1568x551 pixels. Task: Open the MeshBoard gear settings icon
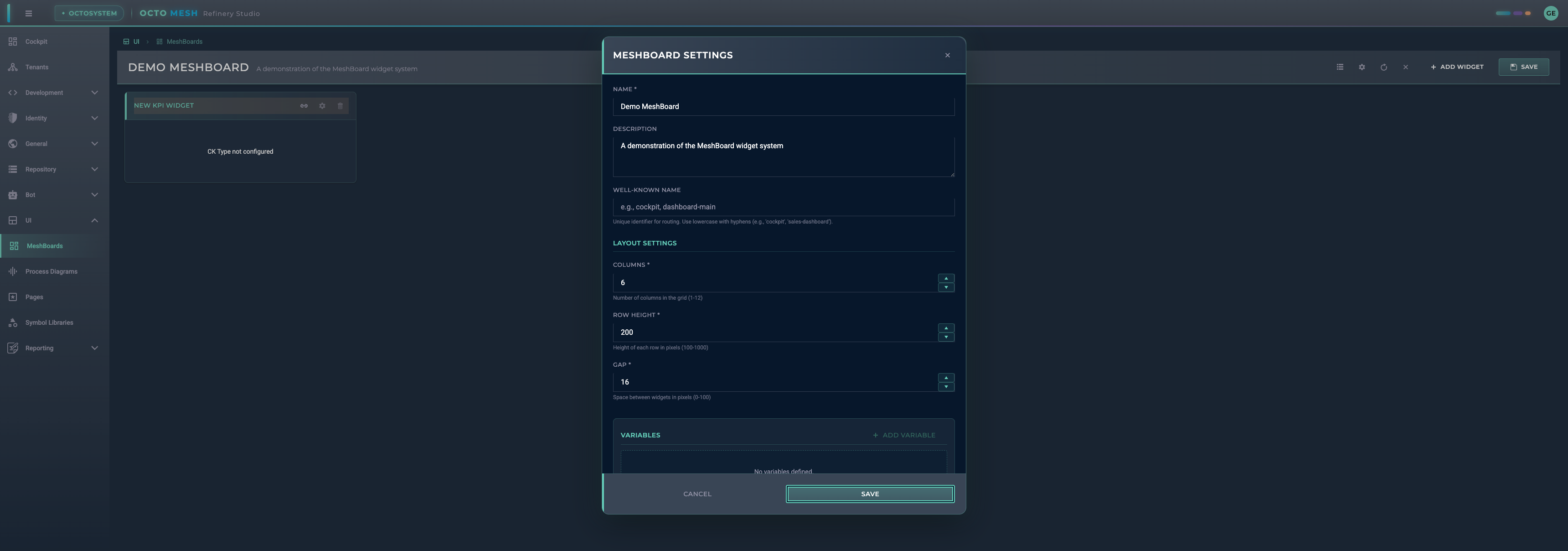[1362, 67]
